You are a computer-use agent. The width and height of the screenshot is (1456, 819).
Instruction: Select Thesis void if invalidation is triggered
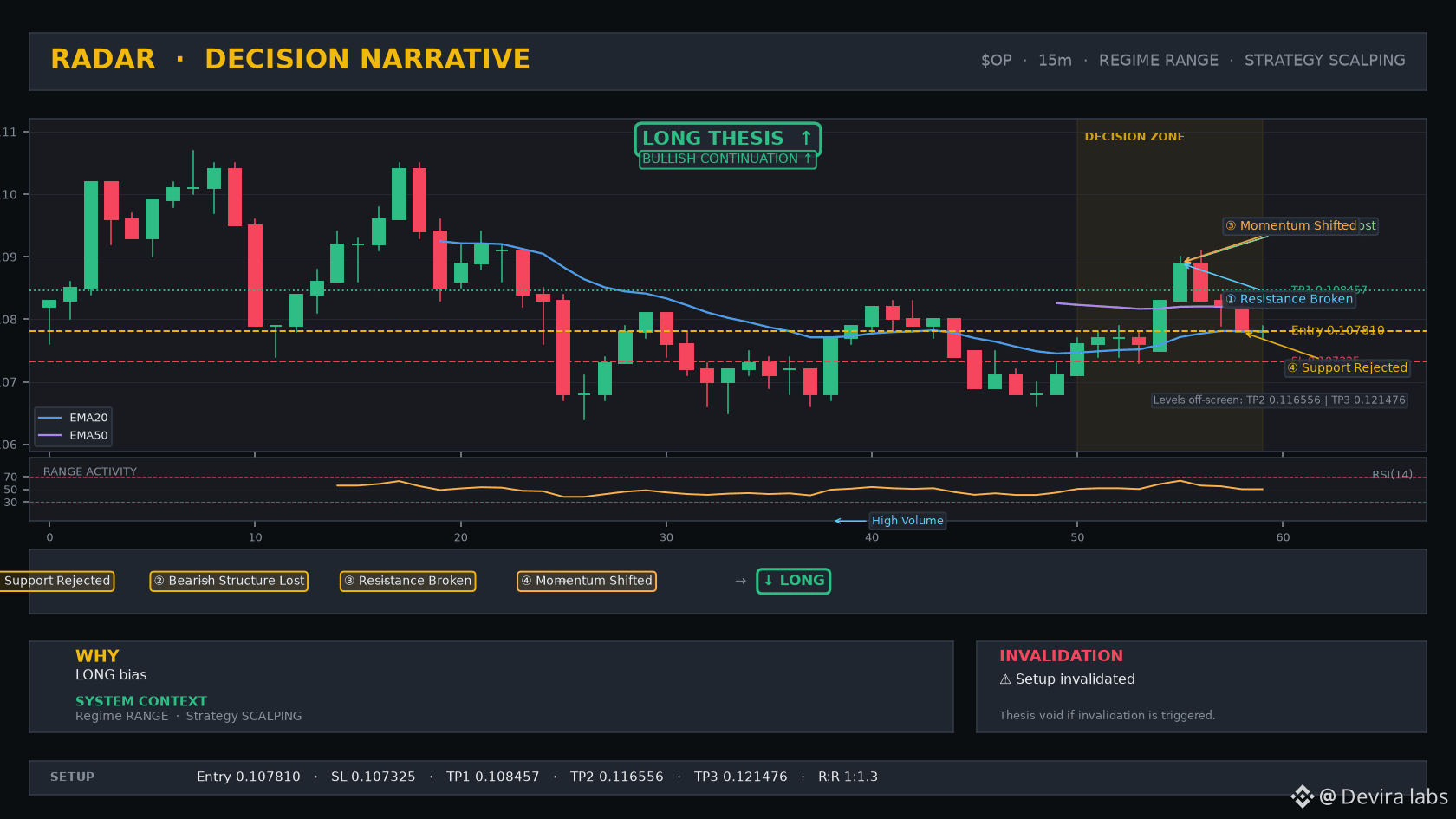(x=1107, y=716)
